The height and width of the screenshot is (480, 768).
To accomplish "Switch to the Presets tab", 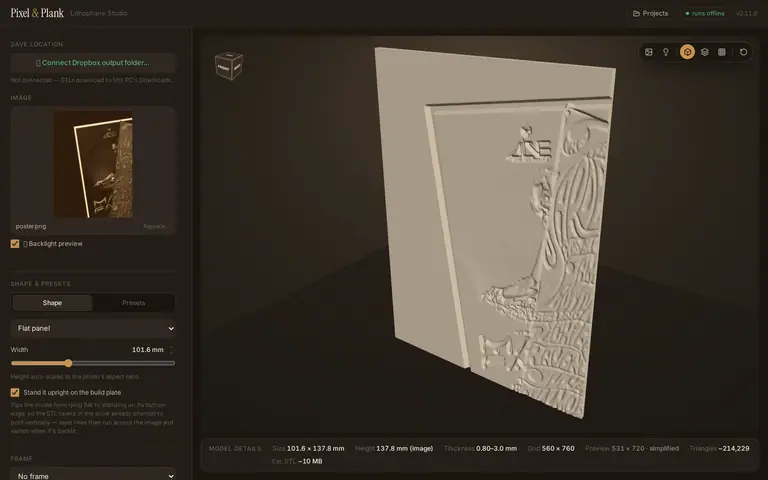I will (134, 303).
